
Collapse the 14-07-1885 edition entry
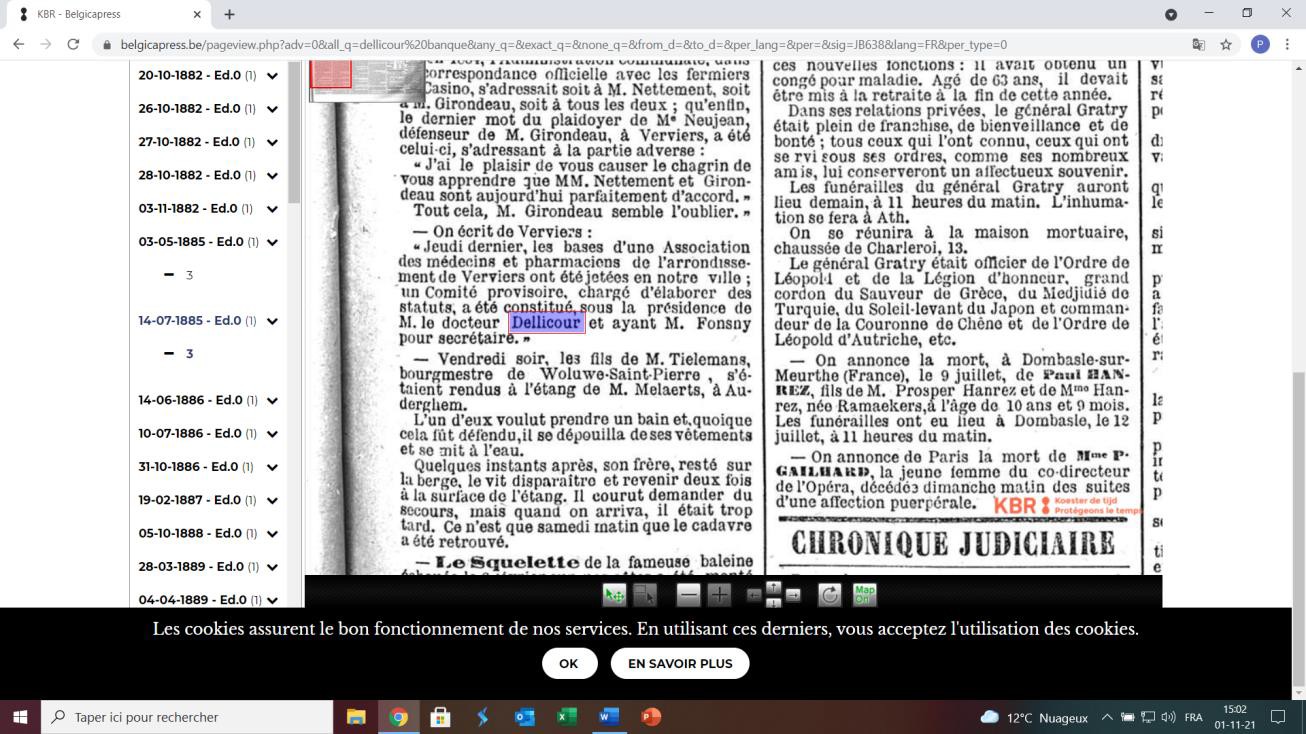click(272, 321)
